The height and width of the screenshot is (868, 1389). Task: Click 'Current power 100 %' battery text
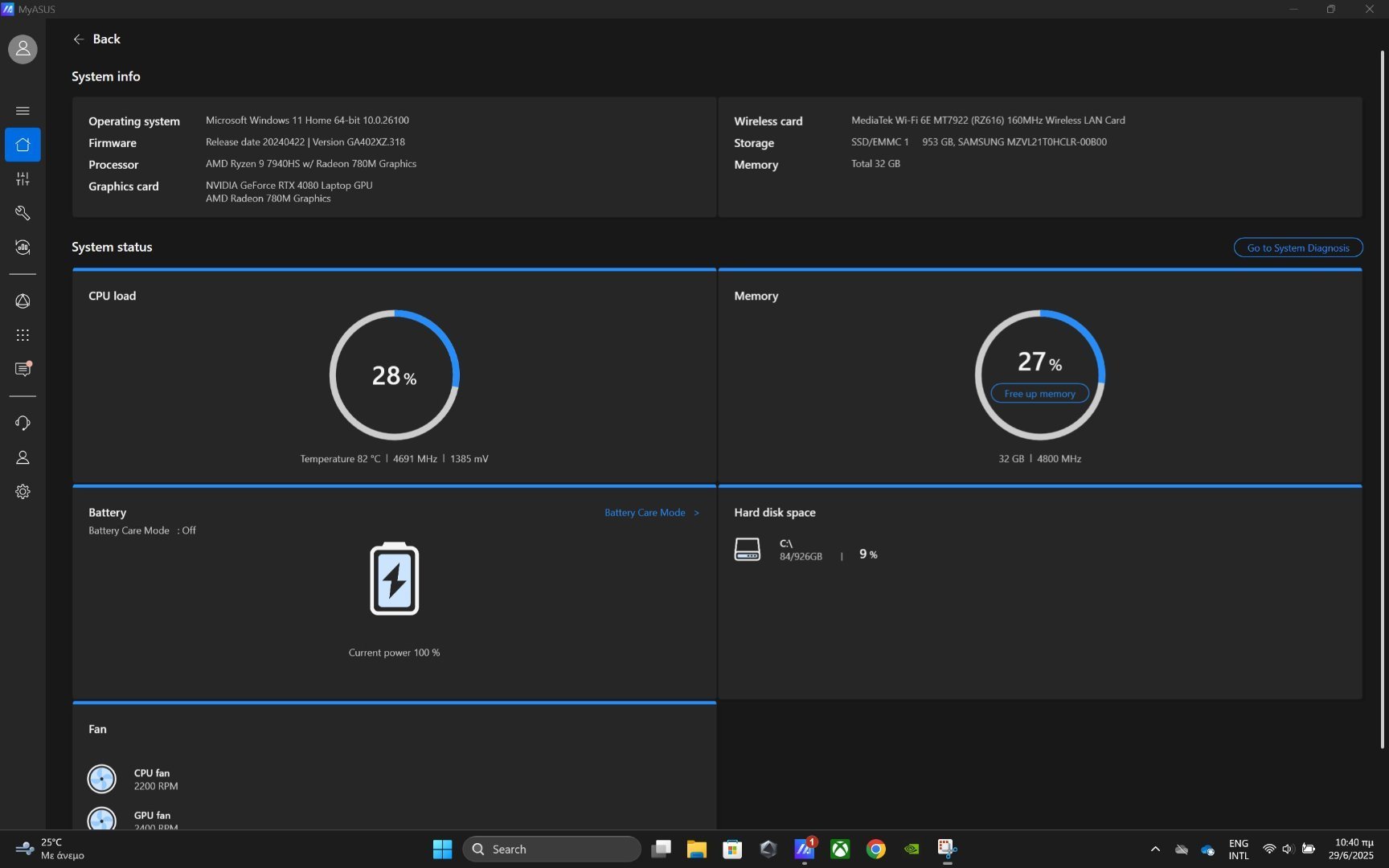[394, 653]
